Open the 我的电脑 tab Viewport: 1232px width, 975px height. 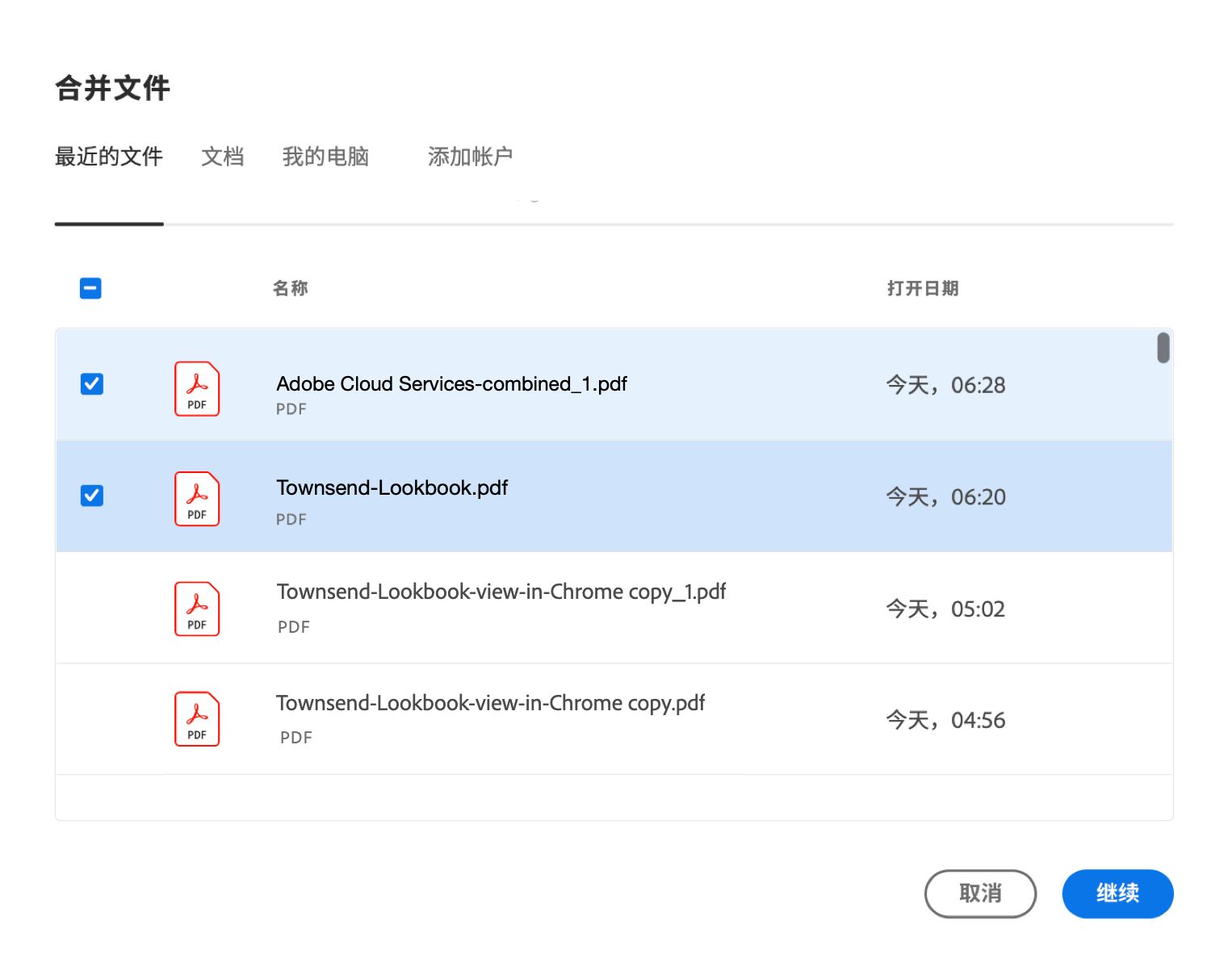click(326, 157)
